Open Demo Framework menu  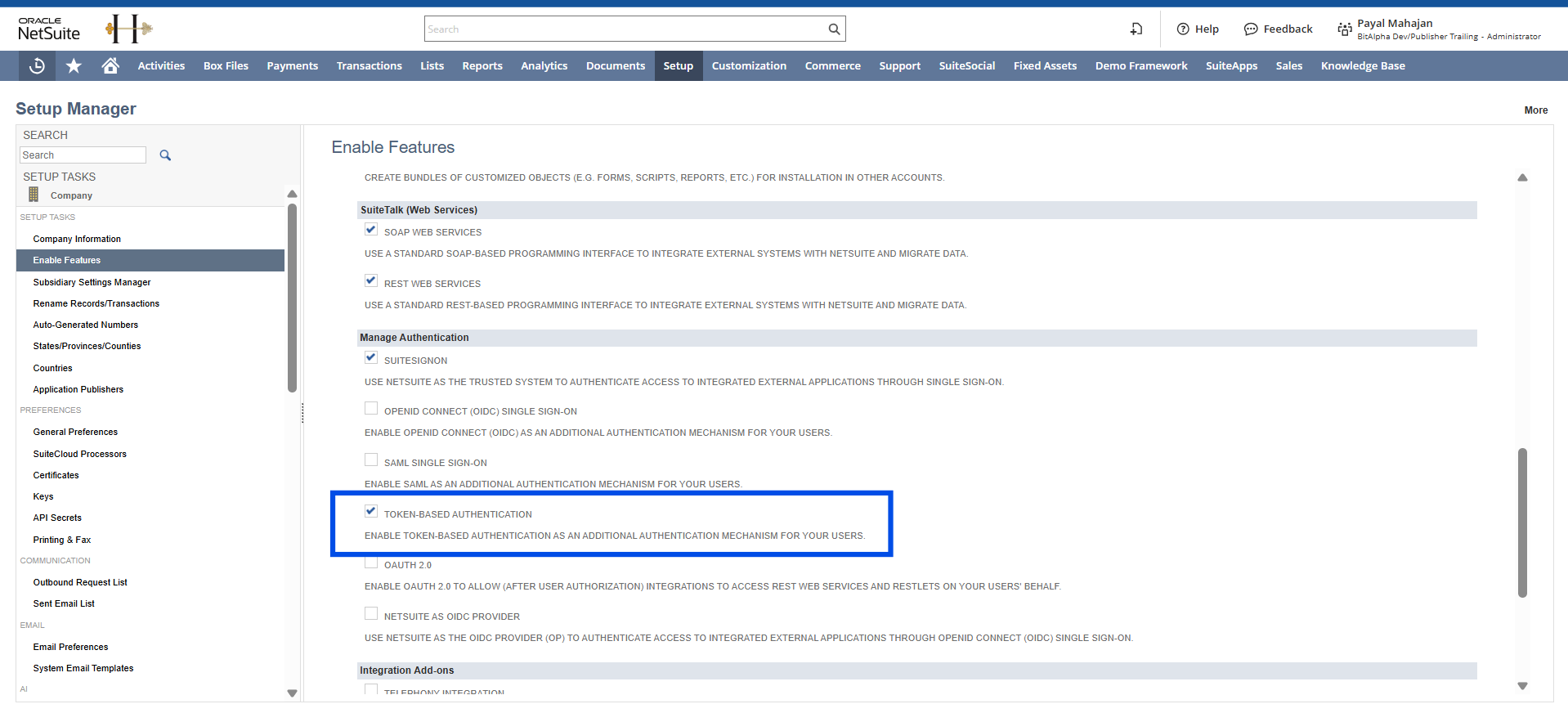[x=1141, y=66]
